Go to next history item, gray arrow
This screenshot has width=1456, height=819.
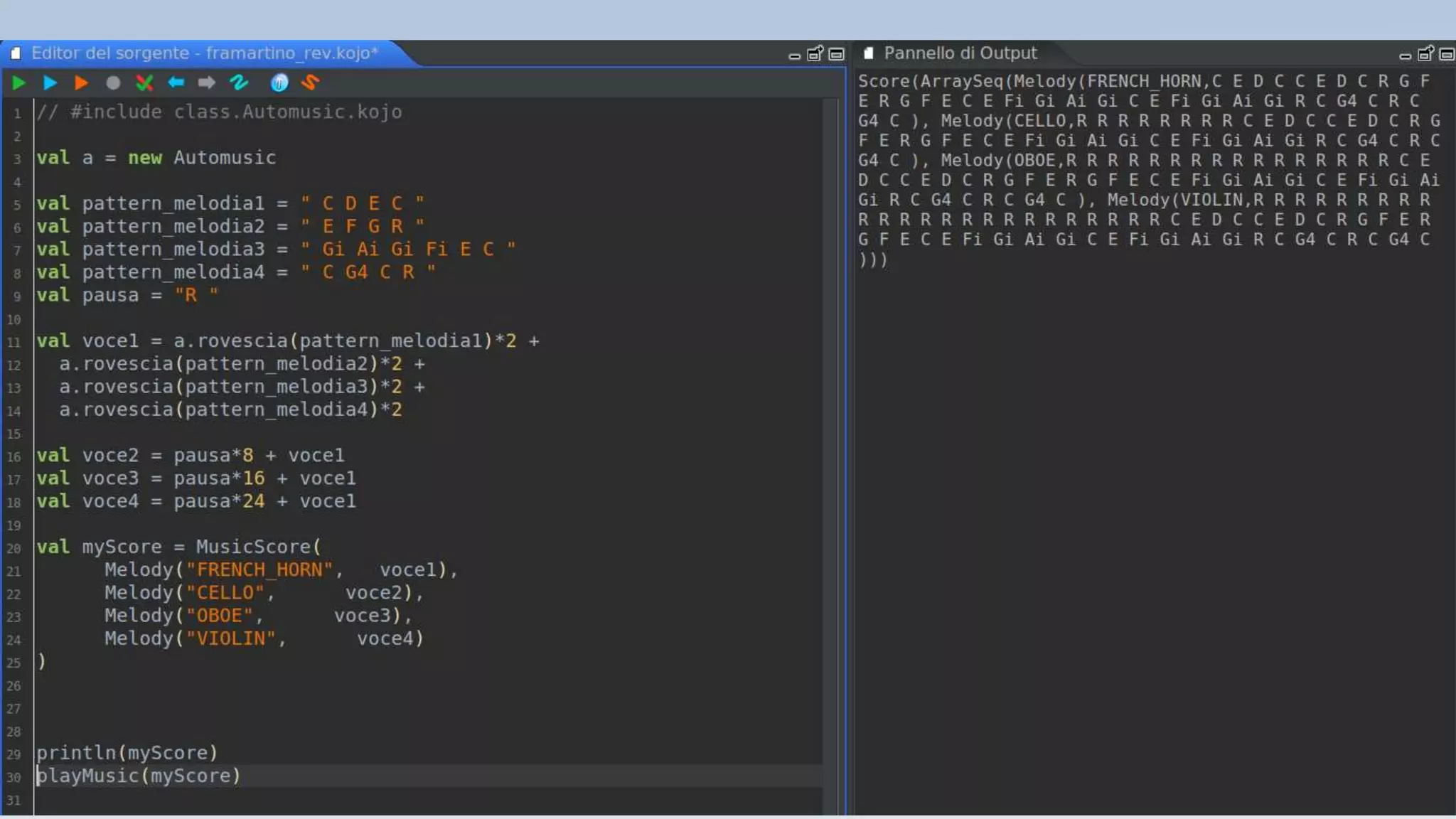[206, 83]
